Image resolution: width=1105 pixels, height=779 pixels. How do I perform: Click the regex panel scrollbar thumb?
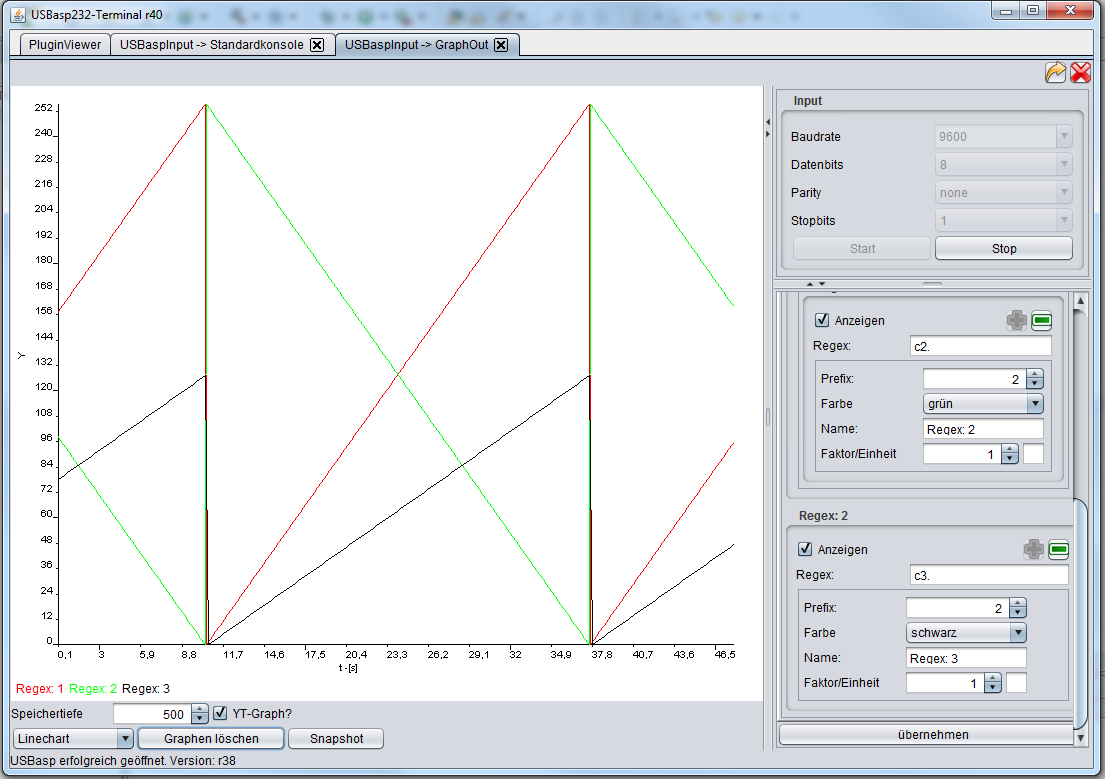point(1080,615)
